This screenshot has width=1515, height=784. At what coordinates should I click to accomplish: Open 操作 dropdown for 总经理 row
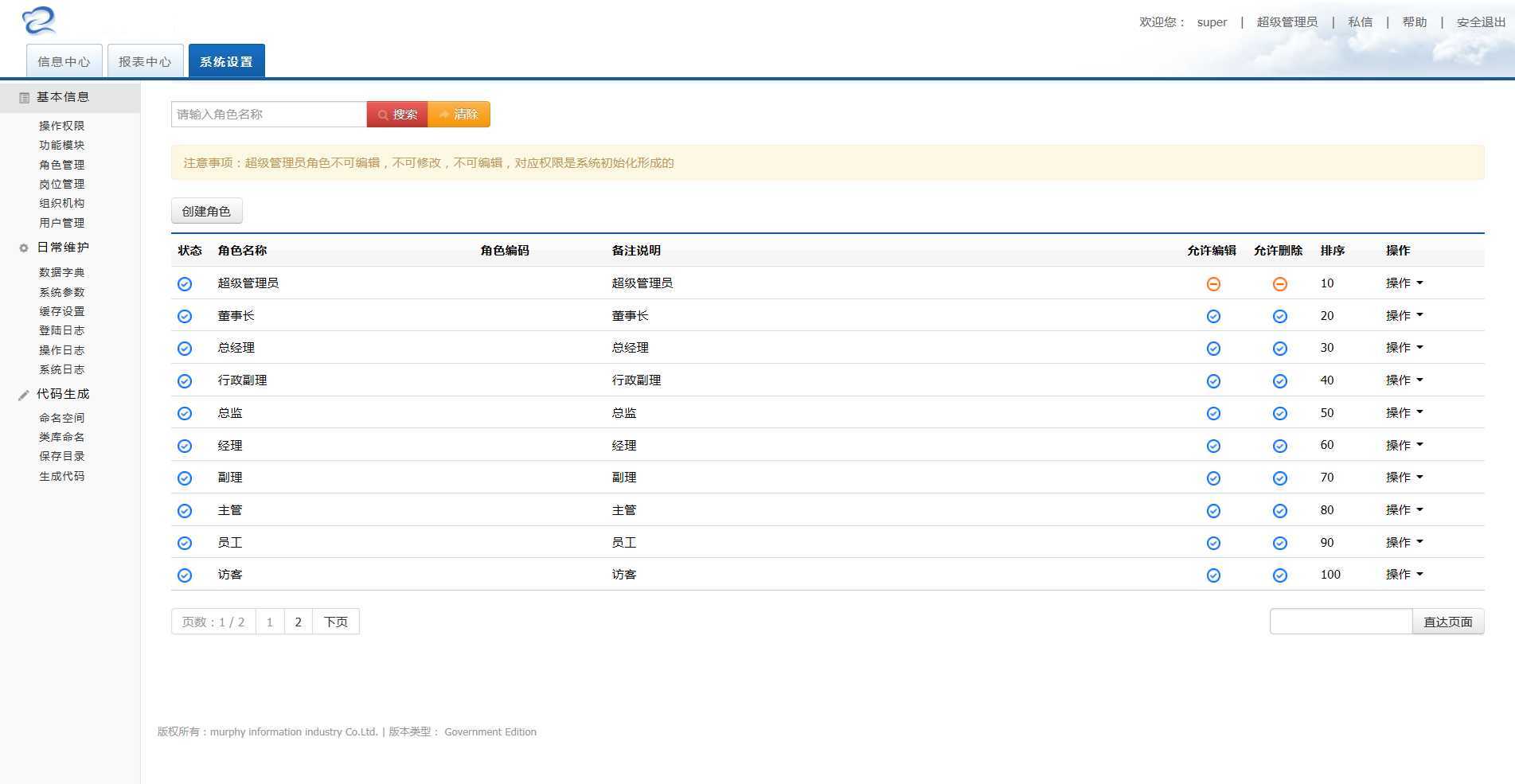1404,348
